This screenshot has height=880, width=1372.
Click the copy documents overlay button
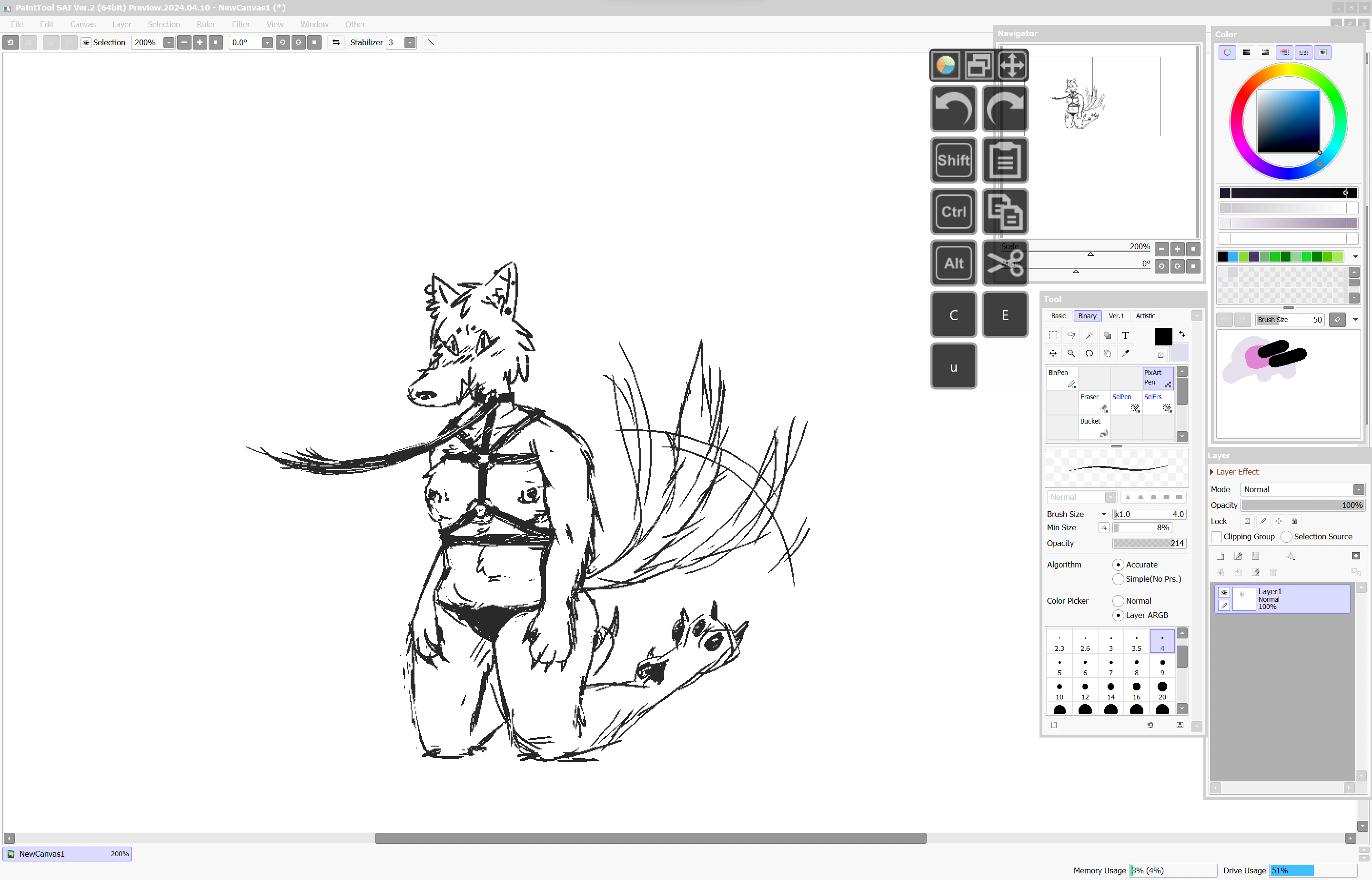(1005, 212)
